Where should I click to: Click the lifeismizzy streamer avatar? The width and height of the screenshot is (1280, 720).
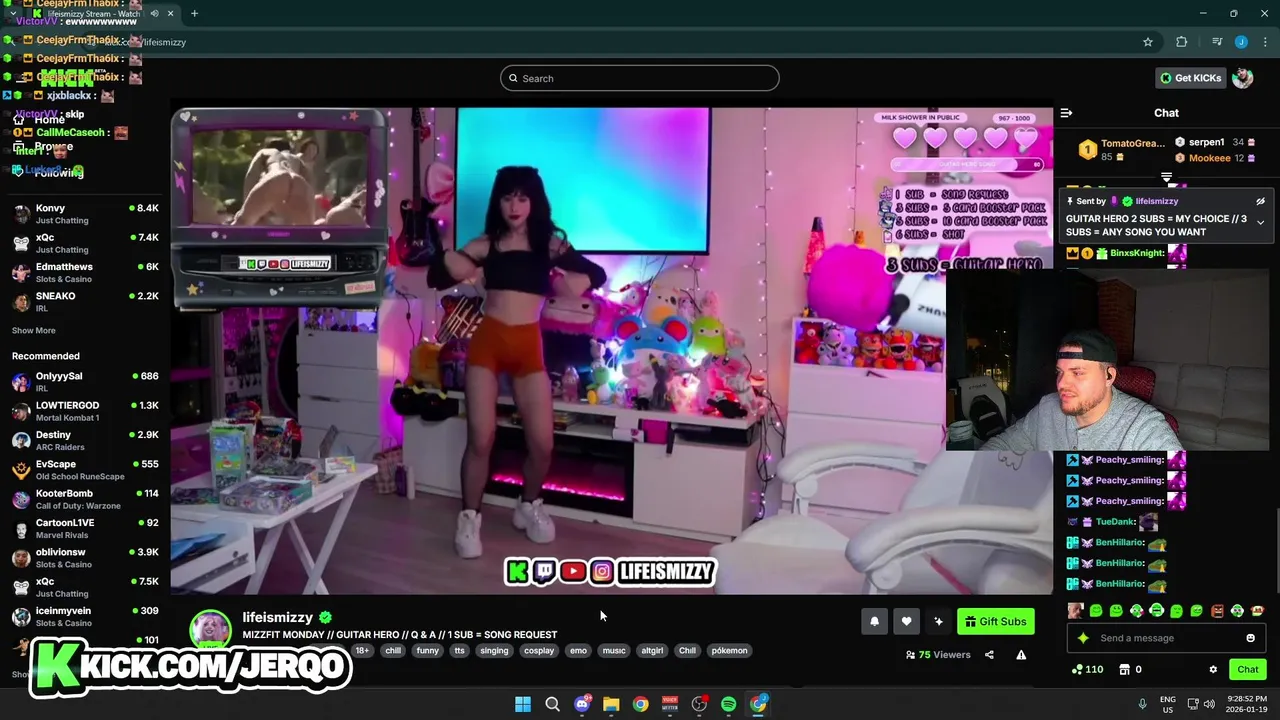(210, 629)
